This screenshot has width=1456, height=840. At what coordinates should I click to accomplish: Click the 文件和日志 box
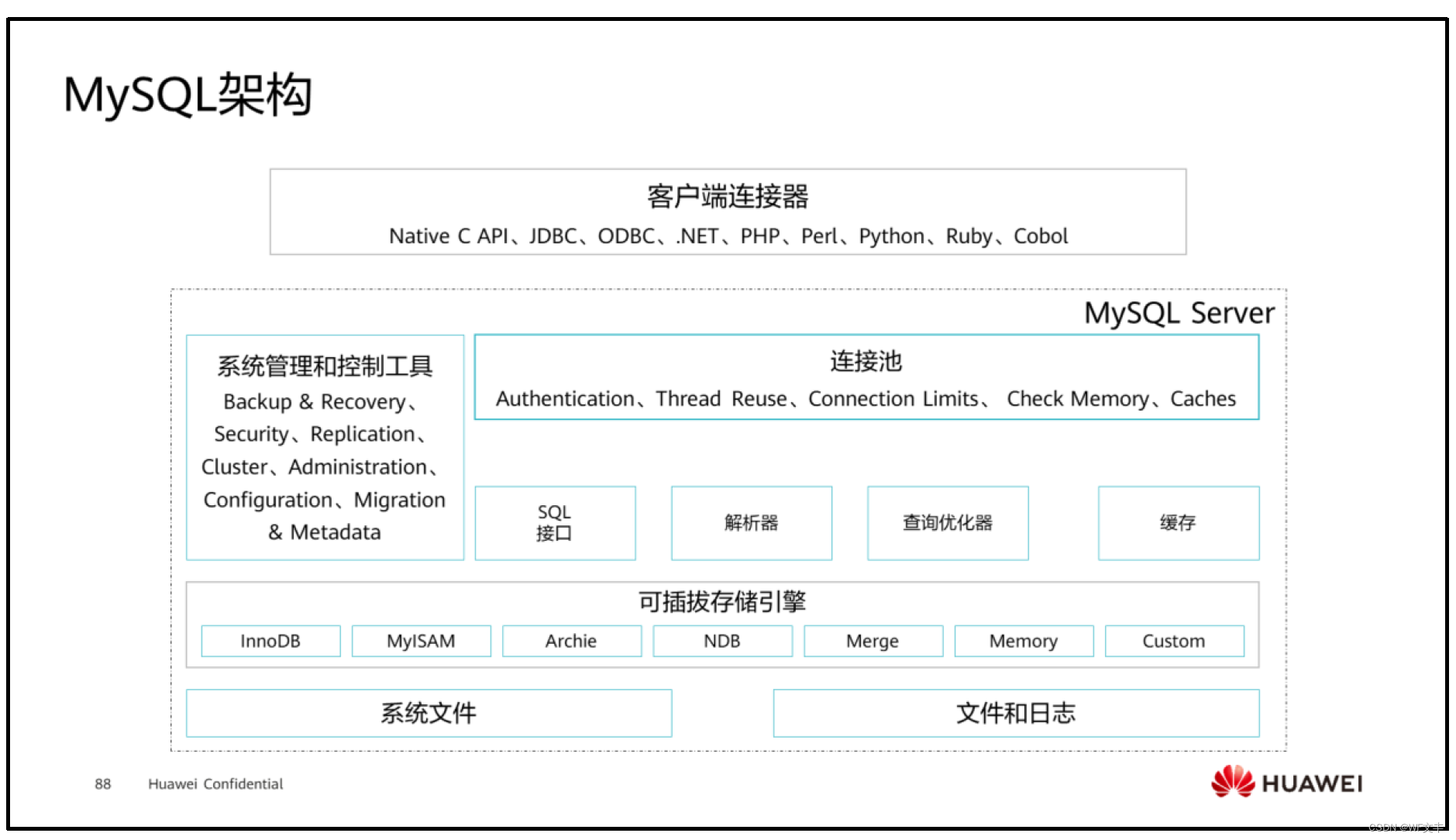click(1017, 713)
